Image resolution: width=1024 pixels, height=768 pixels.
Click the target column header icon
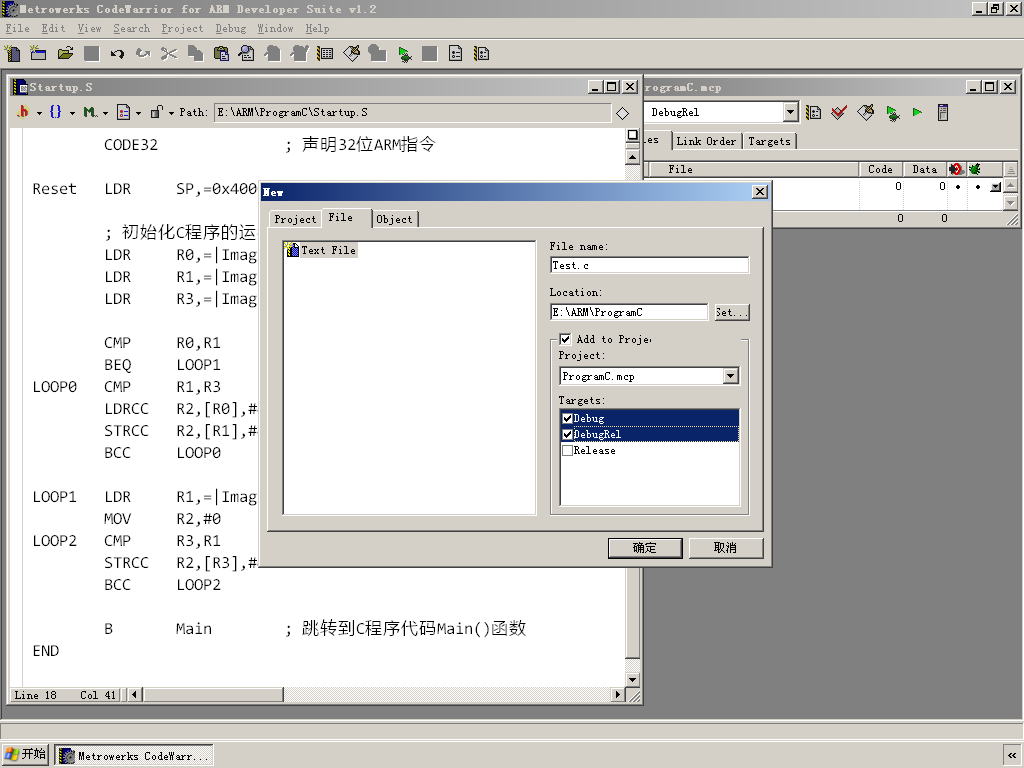pos(956,169)
